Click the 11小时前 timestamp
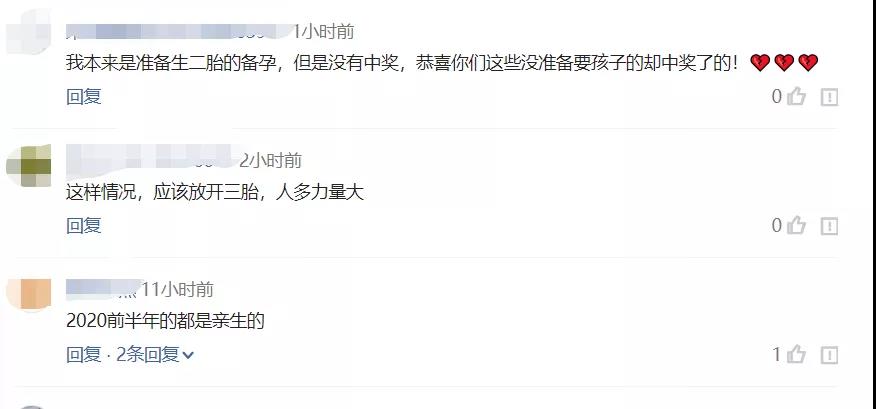This screenshot has height=409, width=876. tap(177, 289)
